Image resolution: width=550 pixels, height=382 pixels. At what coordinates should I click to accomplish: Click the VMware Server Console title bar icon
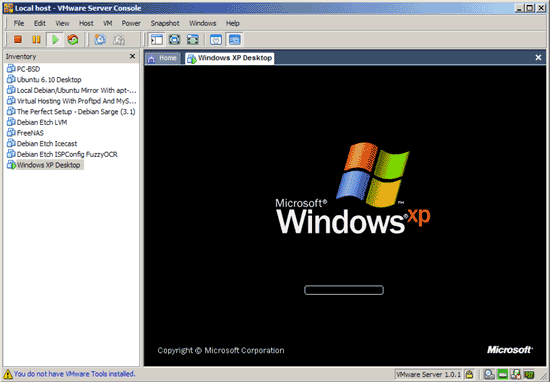pos(8,8)
